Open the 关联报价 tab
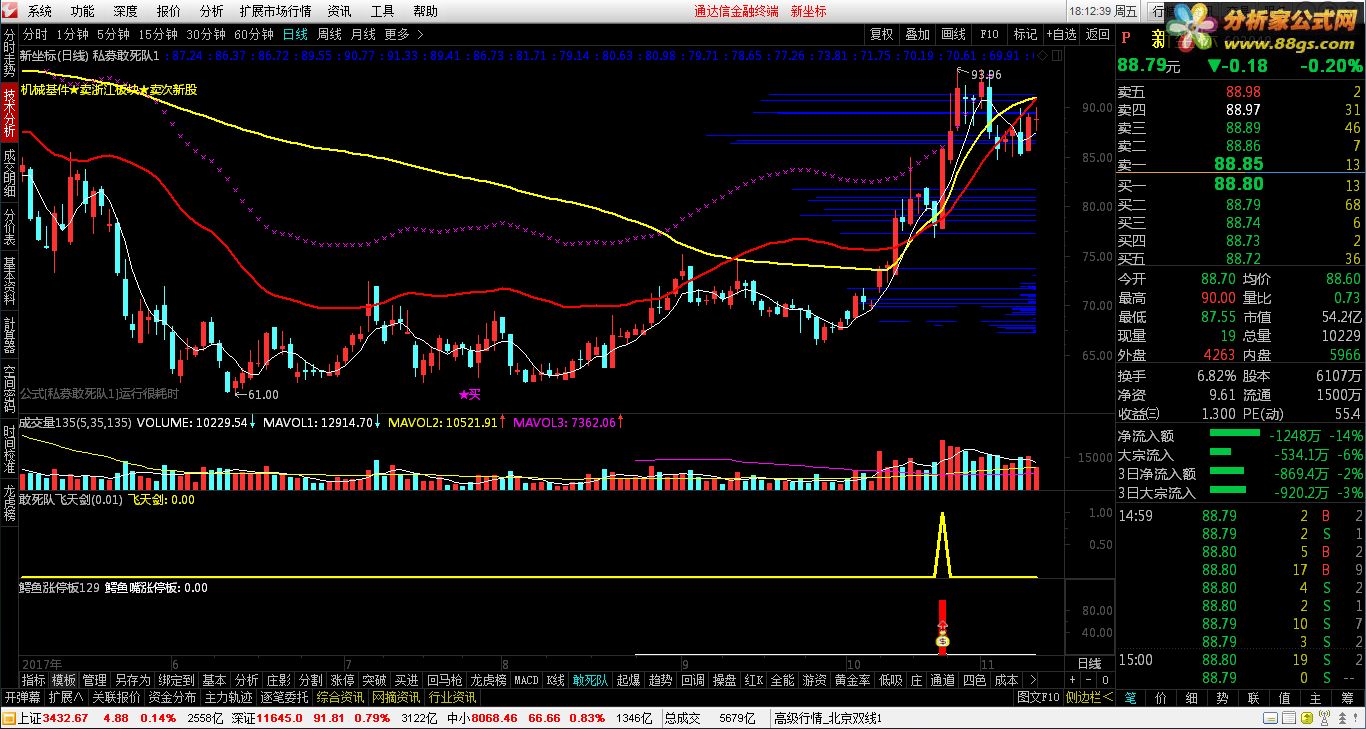Viewport: 1366px width, 729px height. [x=117, y=697]
